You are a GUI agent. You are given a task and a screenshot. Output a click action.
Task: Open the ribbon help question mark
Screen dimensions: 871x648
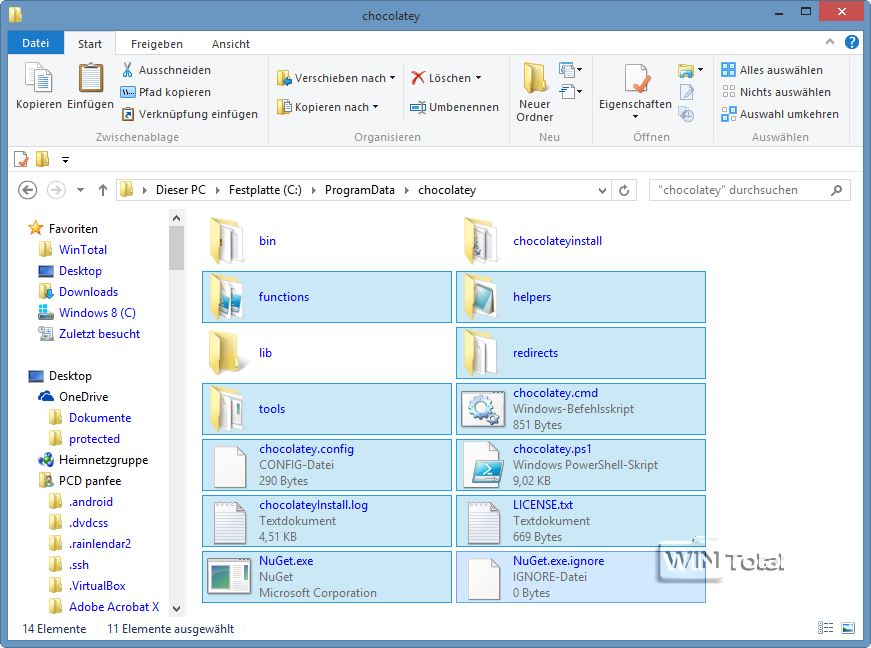point(851,43)
